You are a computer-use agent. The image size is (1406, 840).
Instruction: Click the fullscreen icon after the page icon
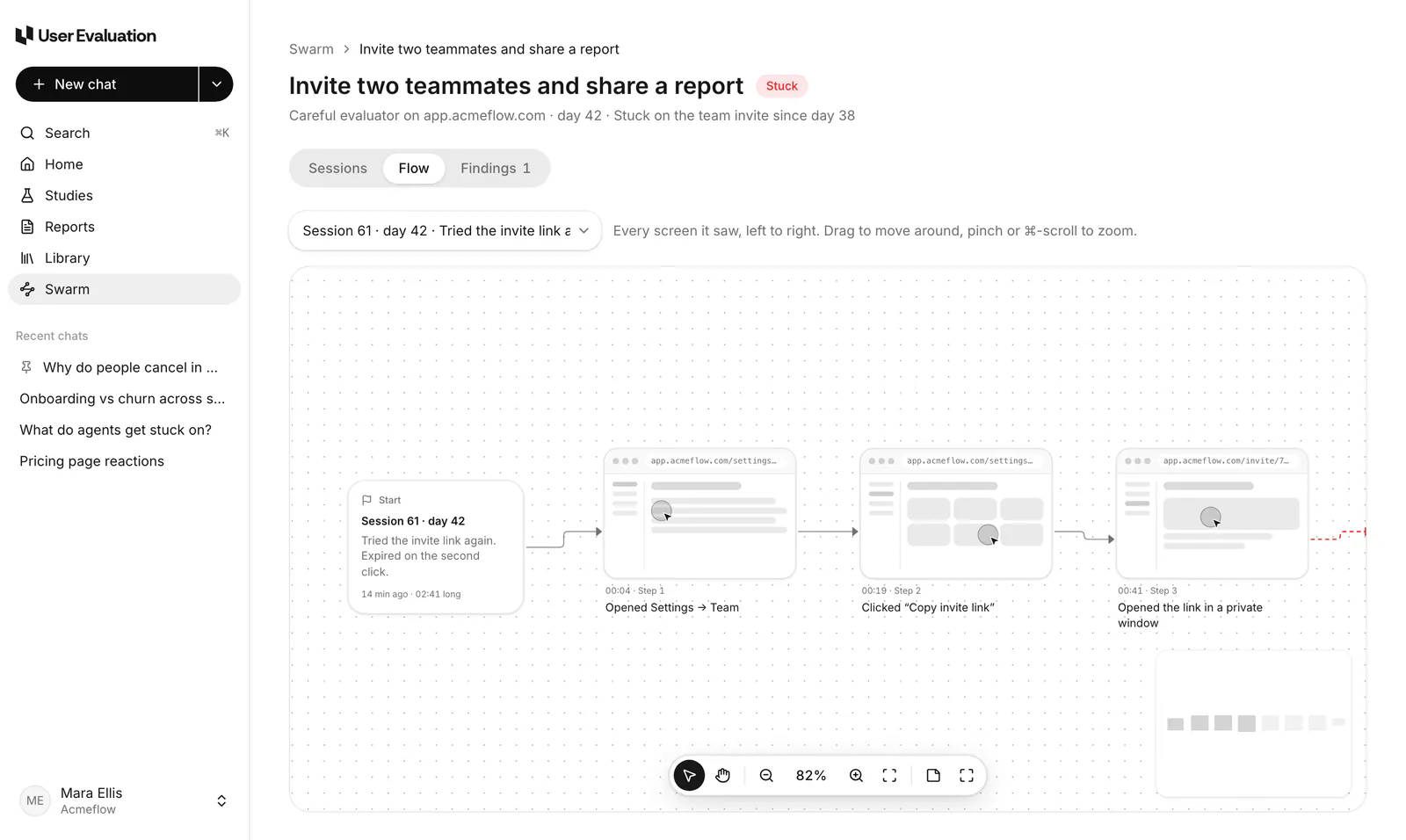point(967,775)
